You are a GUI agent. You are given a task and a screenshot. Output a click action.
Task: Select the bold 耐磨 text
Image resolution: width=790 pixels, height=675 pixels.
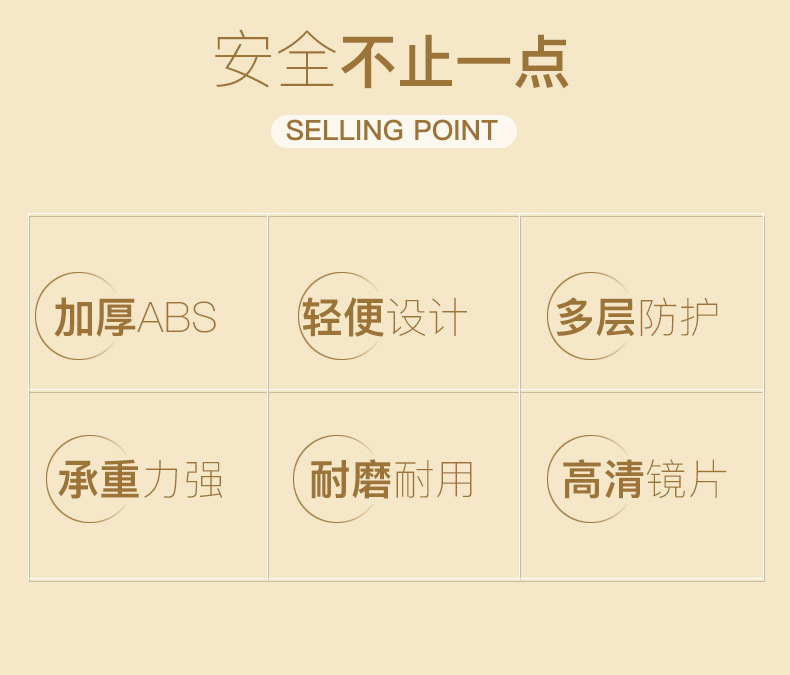350,480
